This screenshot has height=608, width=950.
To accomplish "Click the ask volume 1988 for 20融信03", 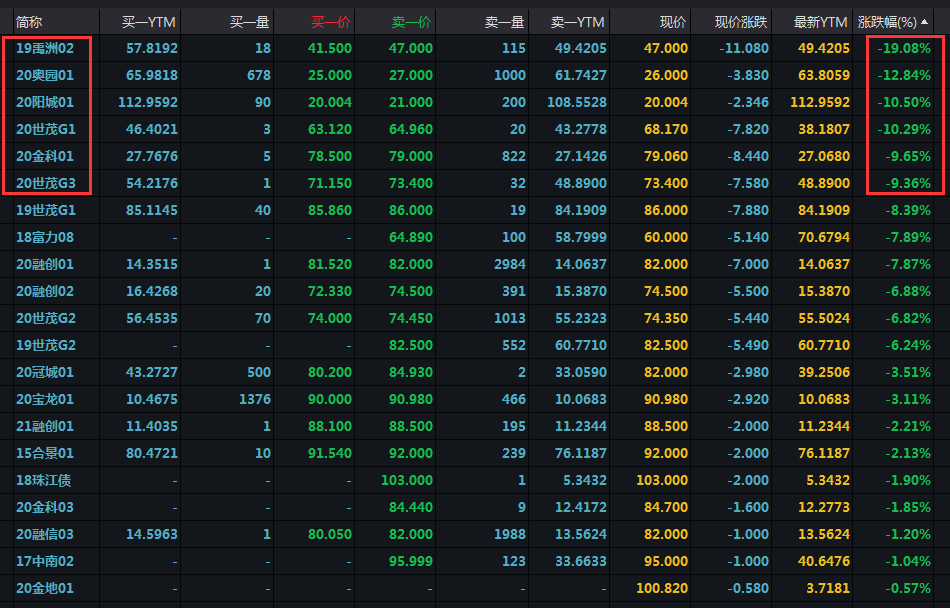I will [x=510, y=534].
